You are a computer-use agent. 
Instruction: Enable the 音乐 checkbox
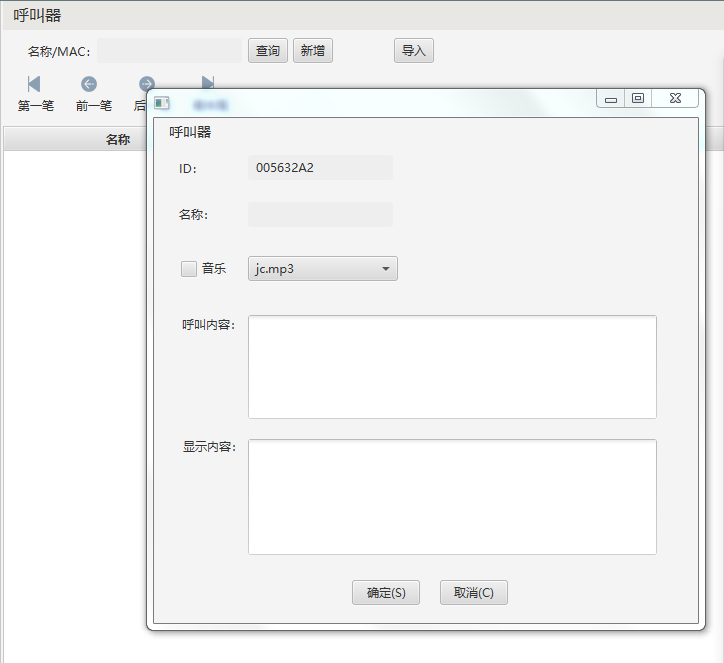[x=188, y=268]
